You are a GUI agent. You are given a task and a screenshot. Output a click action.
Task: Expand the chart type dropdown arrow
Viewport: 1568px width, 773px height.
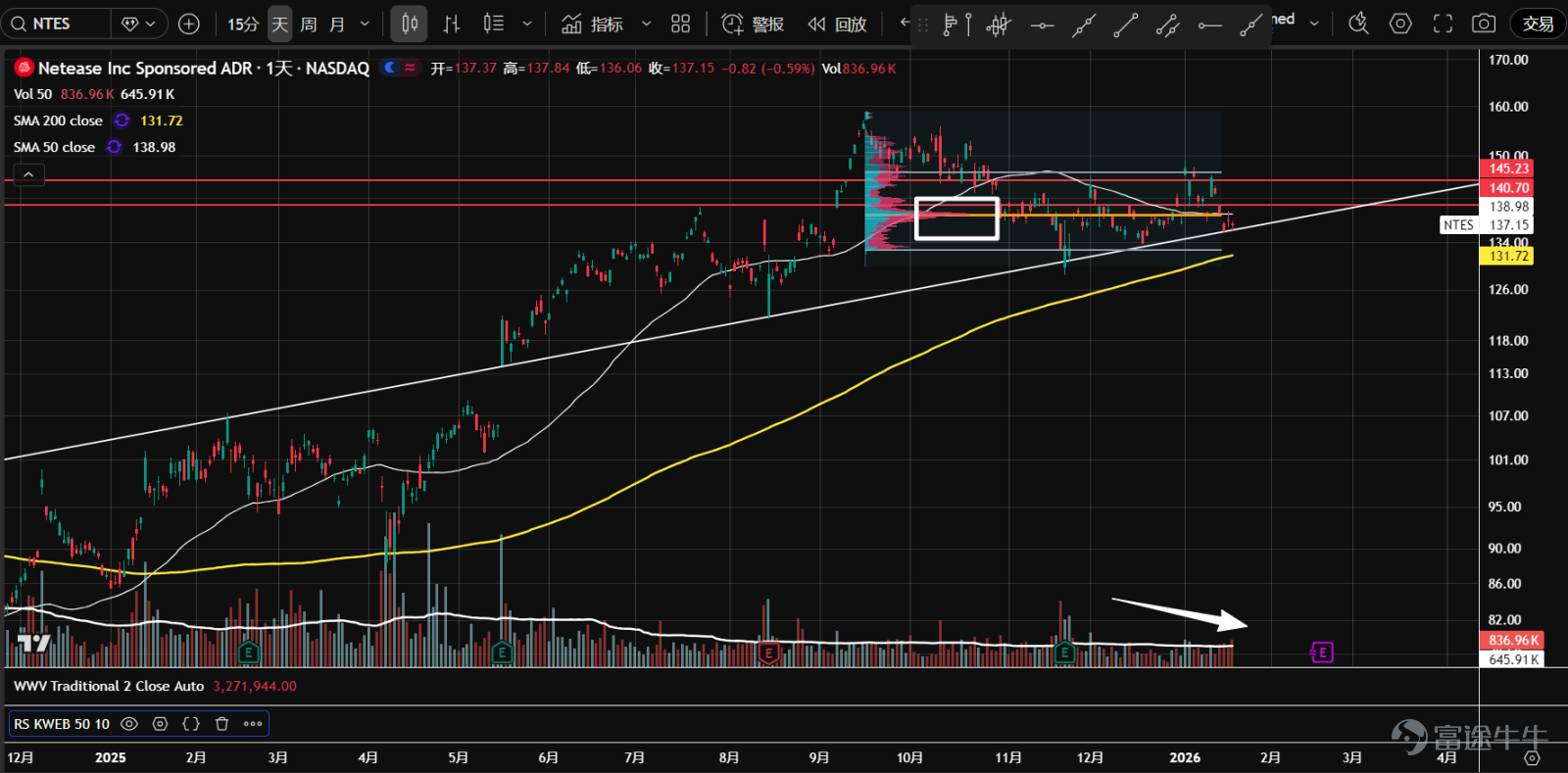pos(527,24)
